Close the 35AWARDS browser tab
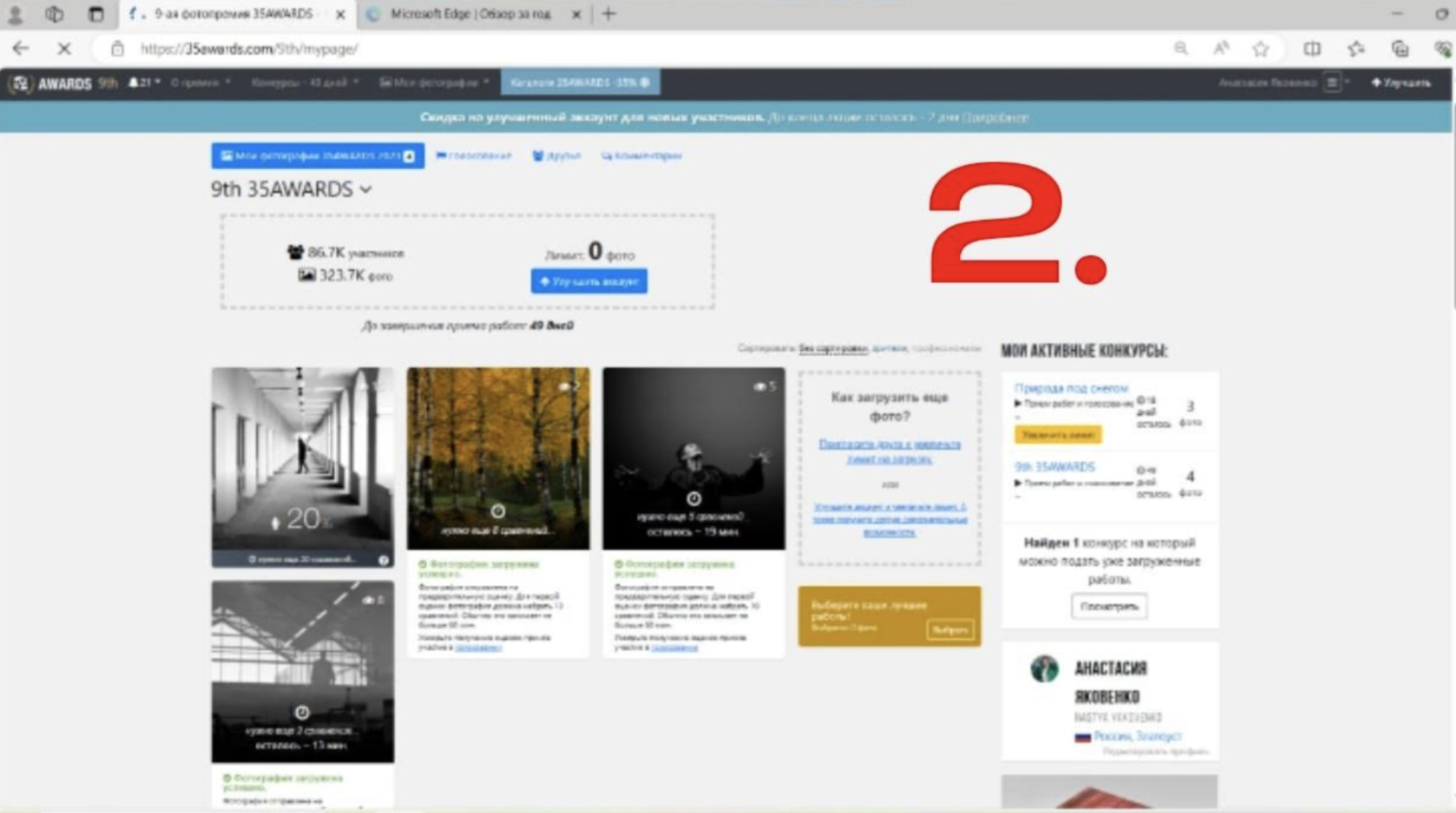Viewport: 1456px width, 813px height. (341, 15)
